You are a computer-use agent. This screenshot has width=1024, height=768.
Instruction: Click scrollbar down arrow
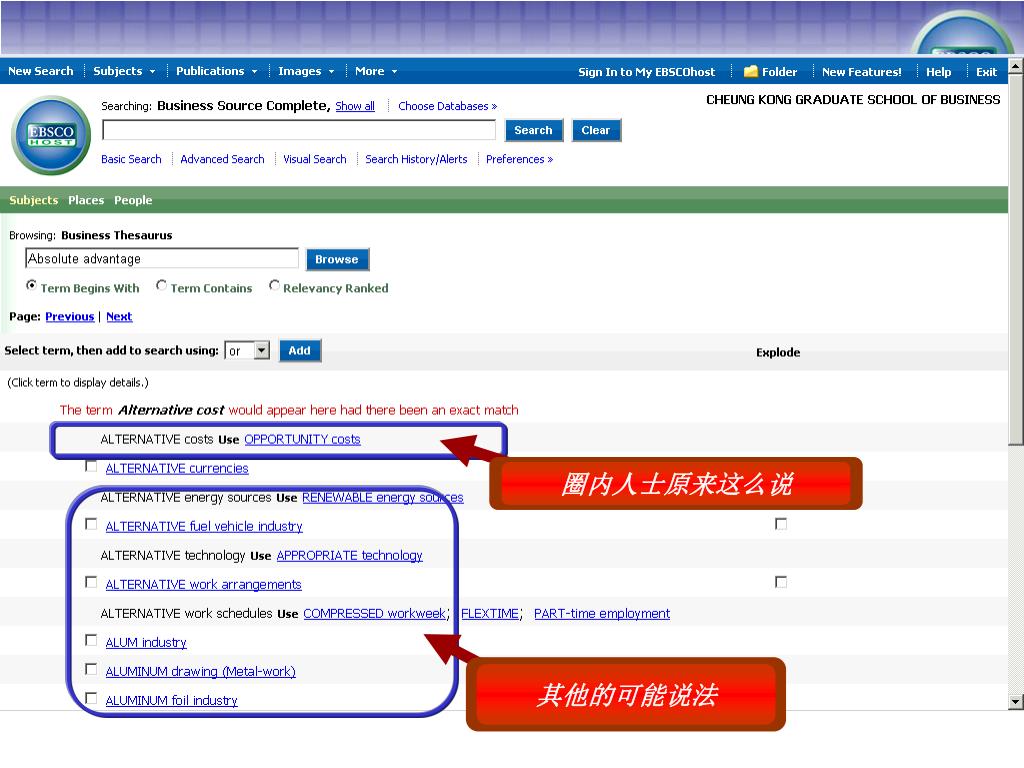(x=1016, y=702)
